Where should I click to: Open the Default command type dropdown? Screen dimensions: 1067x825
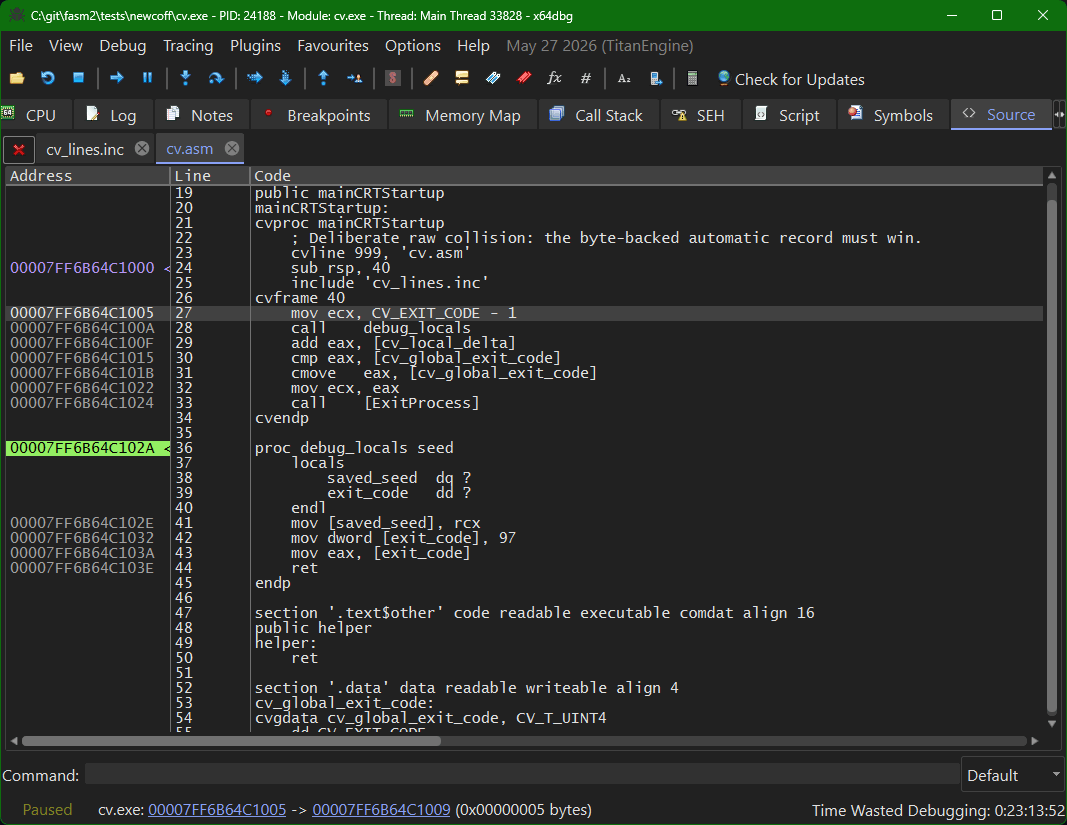pyautogui.click(x=1013, y=775)
